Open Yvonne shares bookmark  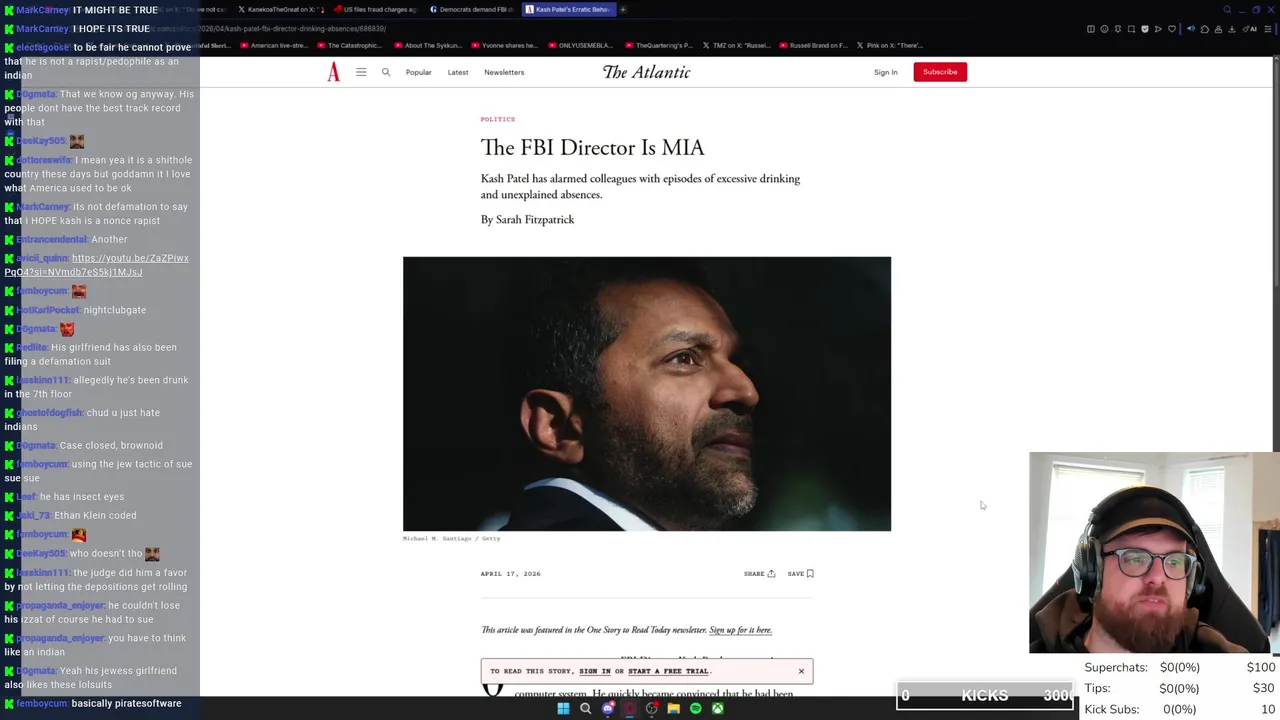[x=505, y=45]
